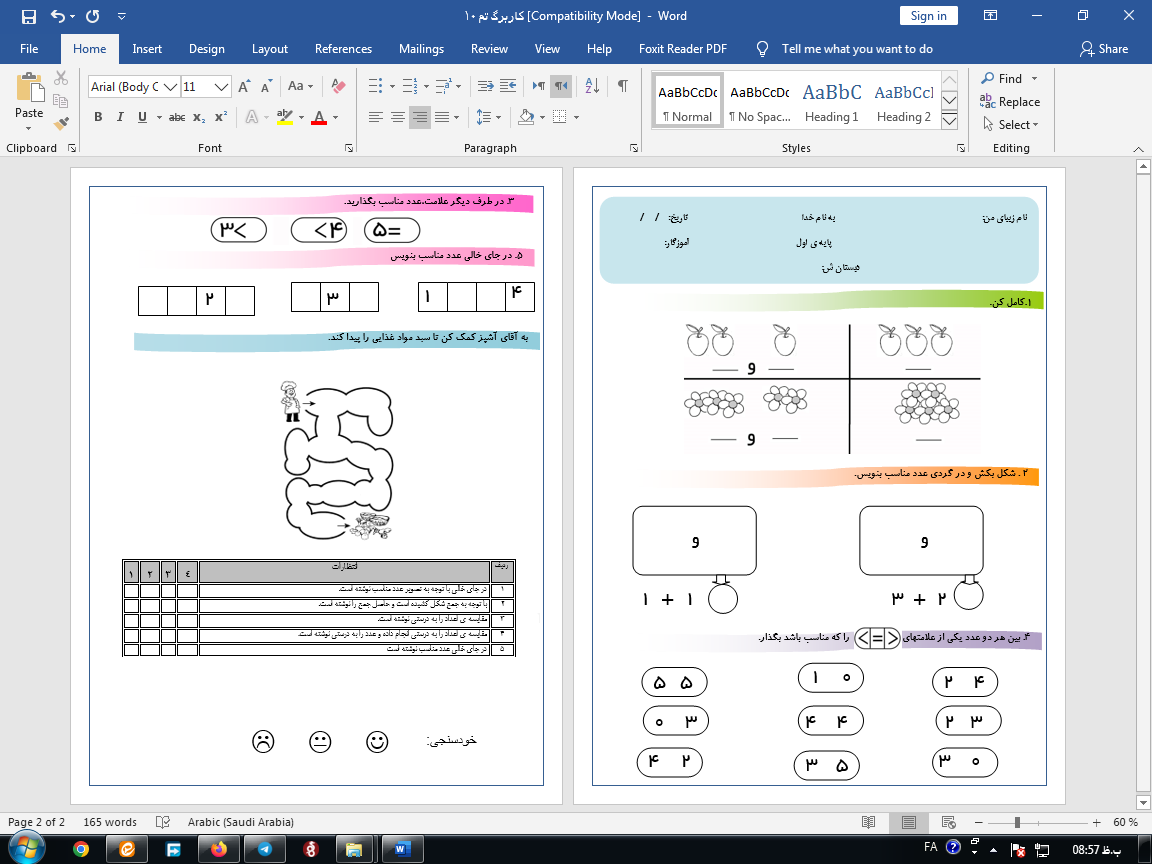Expand the font size dropdown
This screenshot has height=864, width=1152.
pyautogui.click(x=222, y=87)
